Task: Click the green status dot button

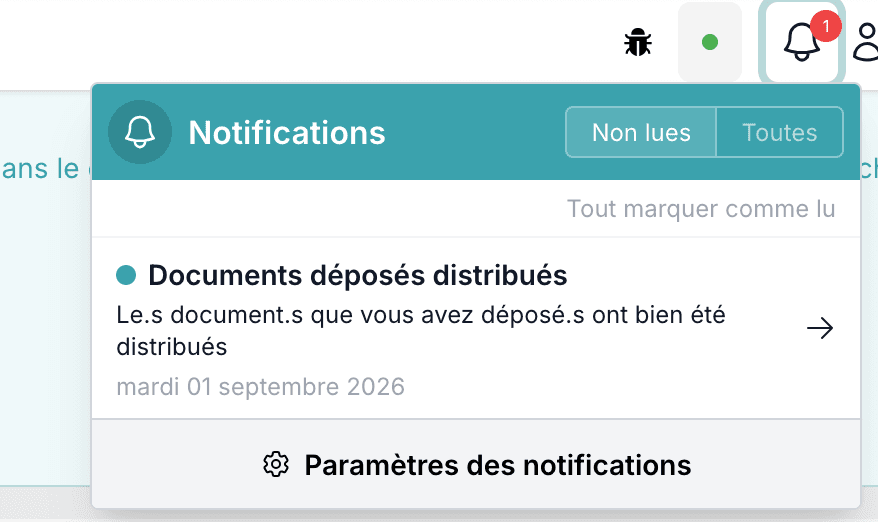Action: tap(709, 42)
